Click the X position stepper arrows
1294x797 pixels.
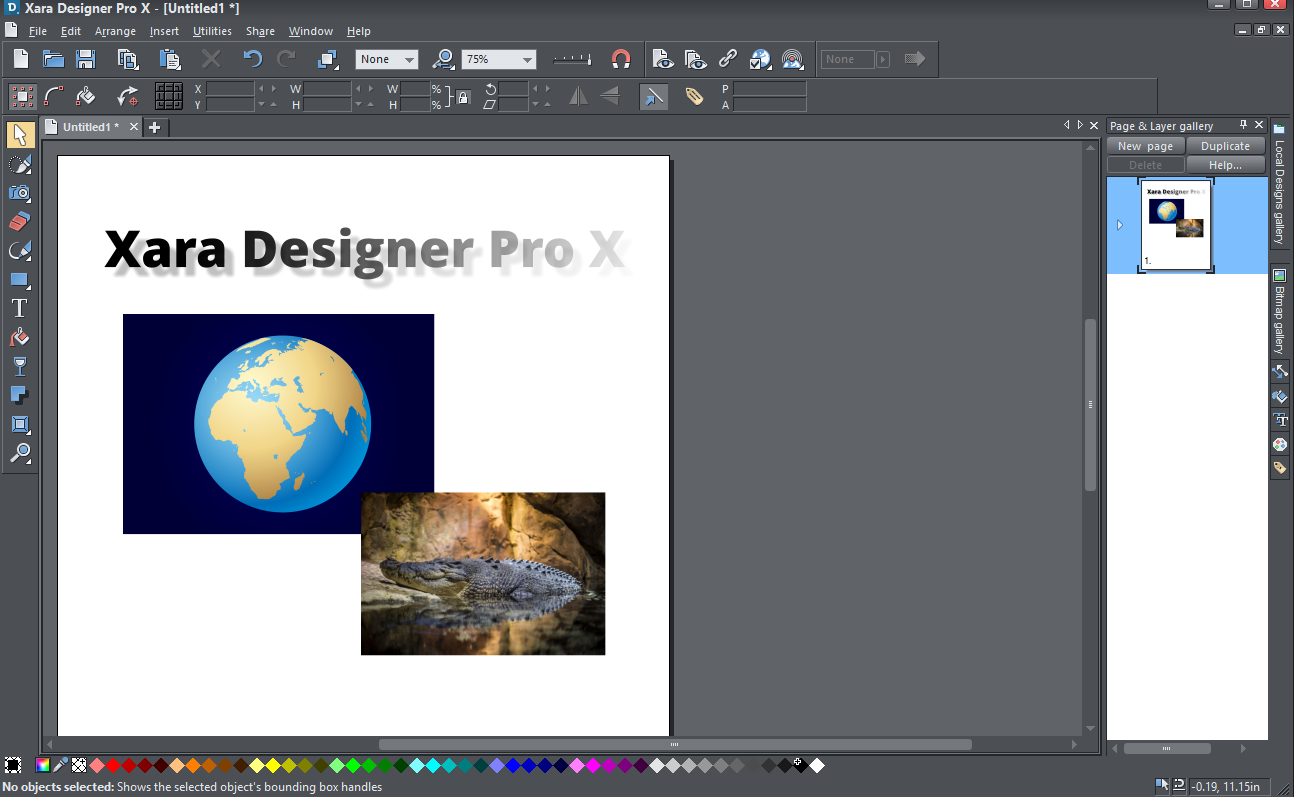tap(268, 89)
